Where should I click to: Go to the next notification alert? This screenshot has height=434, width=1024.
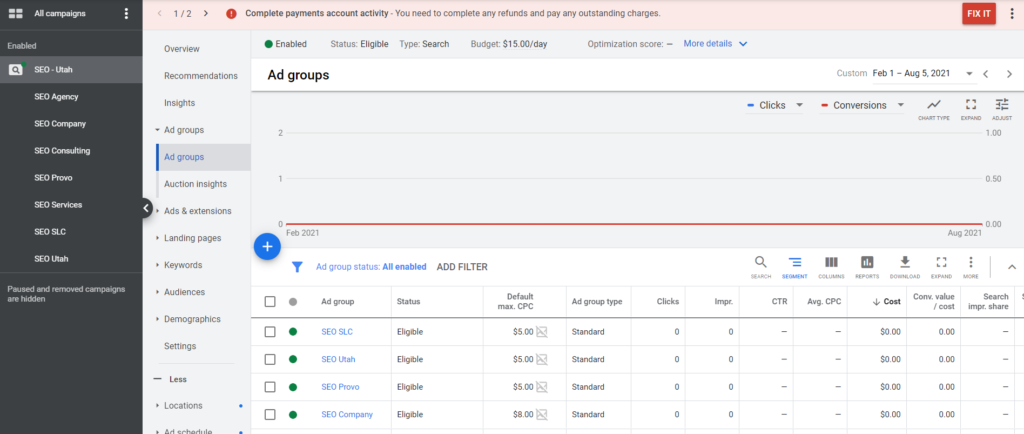pos(206,13)
